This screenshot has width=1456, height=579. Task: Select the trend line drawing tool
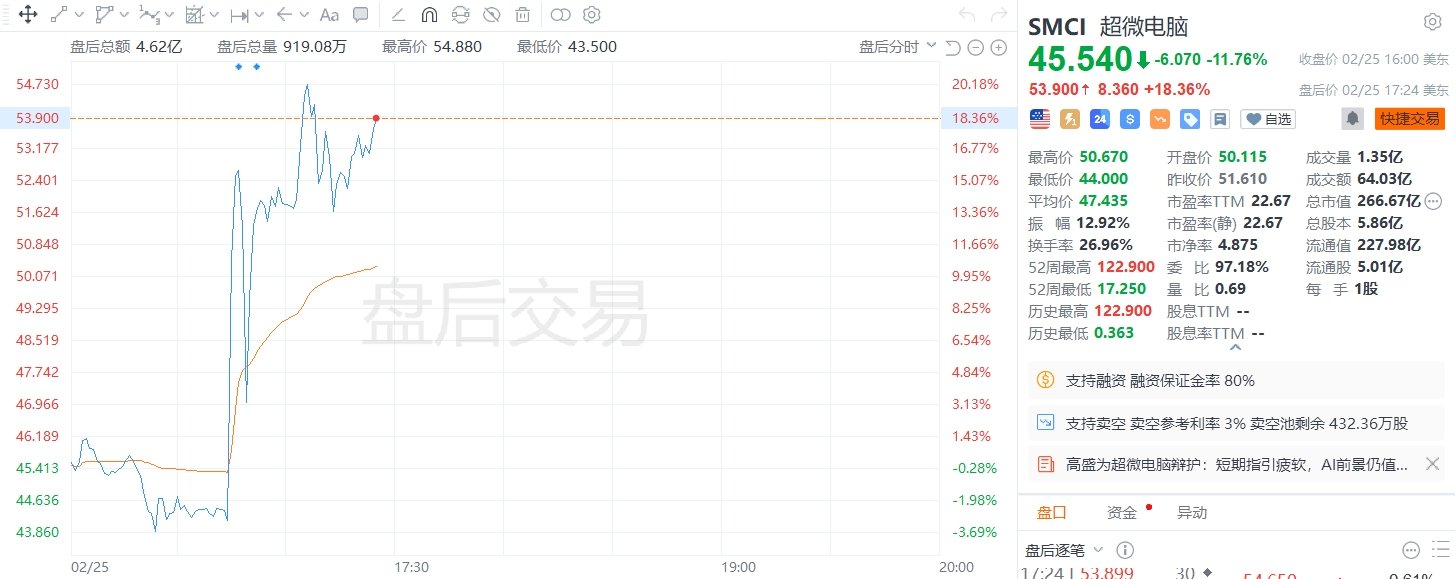tap(58, 15)
